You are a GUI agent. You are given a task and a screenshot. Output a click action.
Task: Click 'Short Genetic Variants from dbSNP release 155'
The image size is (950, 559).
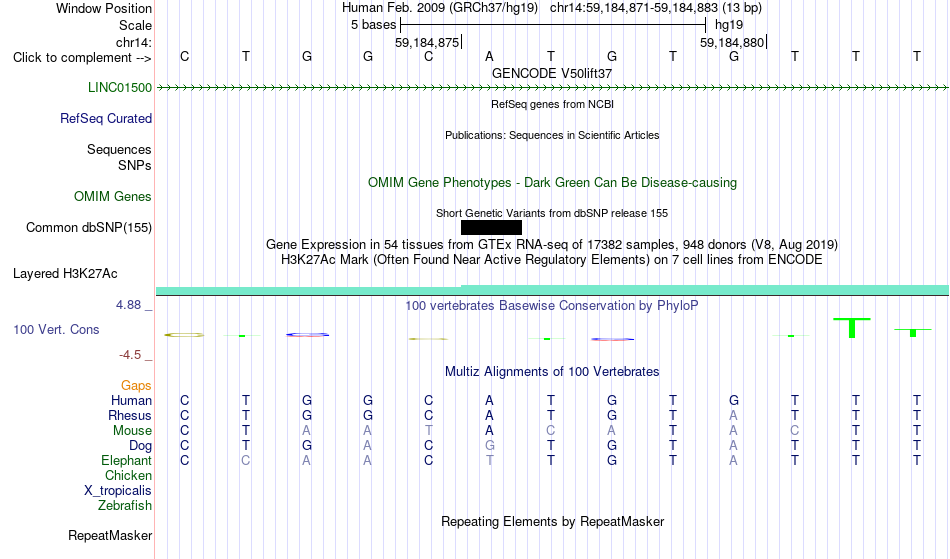point(552,213)
